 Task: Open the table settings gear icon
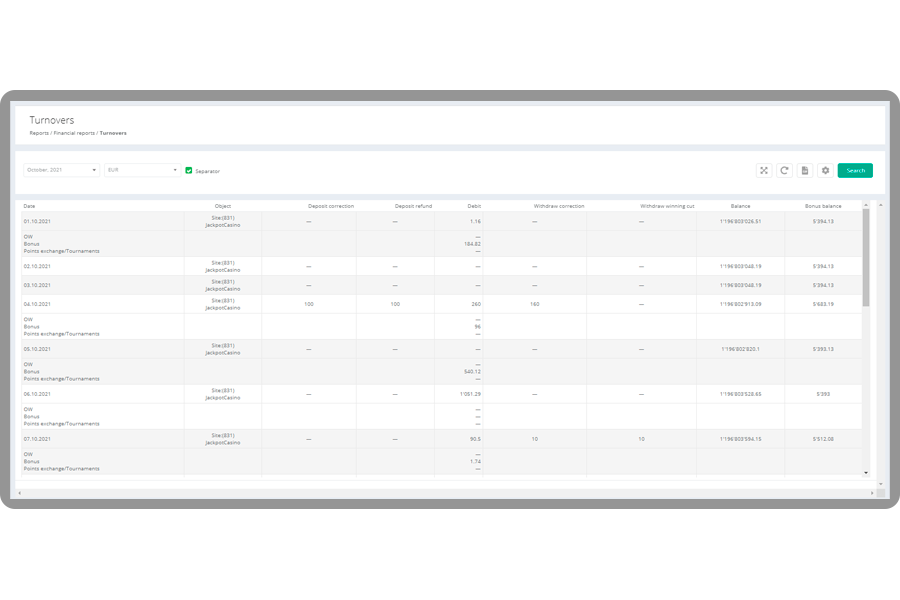click(825, 170)
